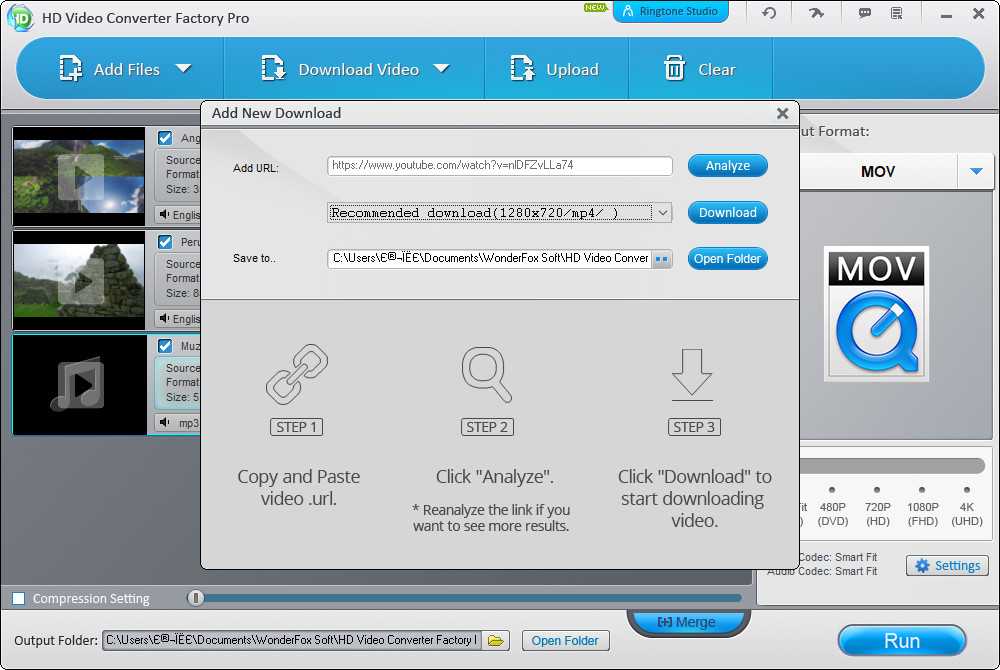This screenshot has height=670, width=1000.
Task: Open the feedback speech bubble icon
Action: tap(865, 13)
